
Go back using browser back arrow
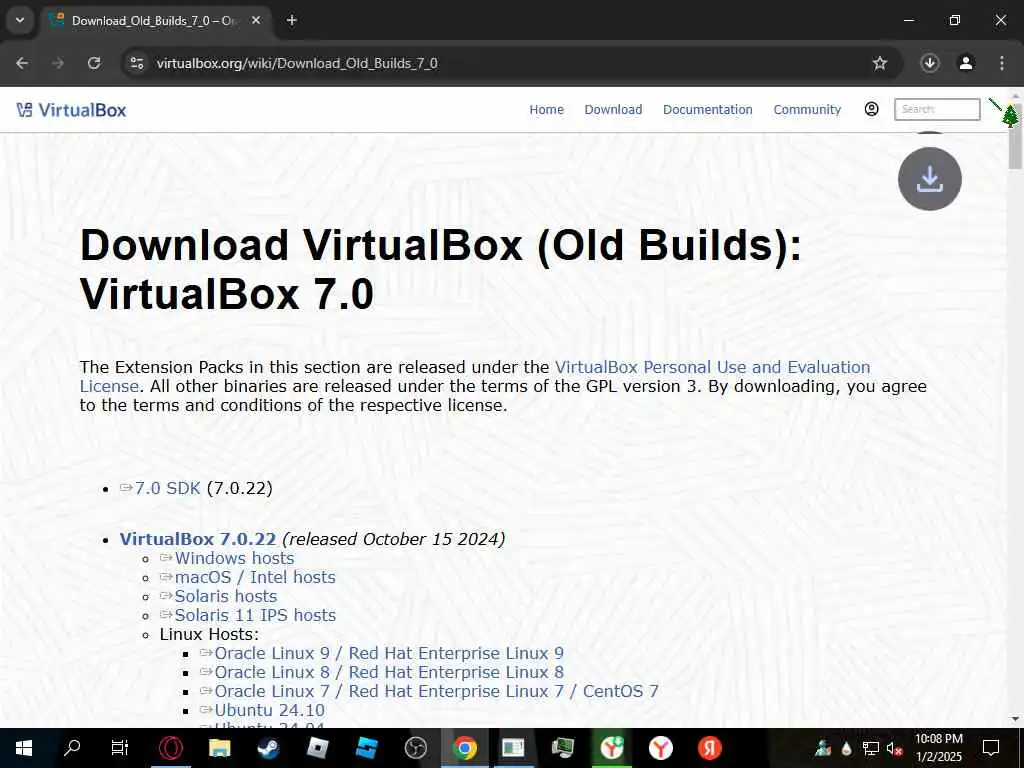(x=22, y=63)
